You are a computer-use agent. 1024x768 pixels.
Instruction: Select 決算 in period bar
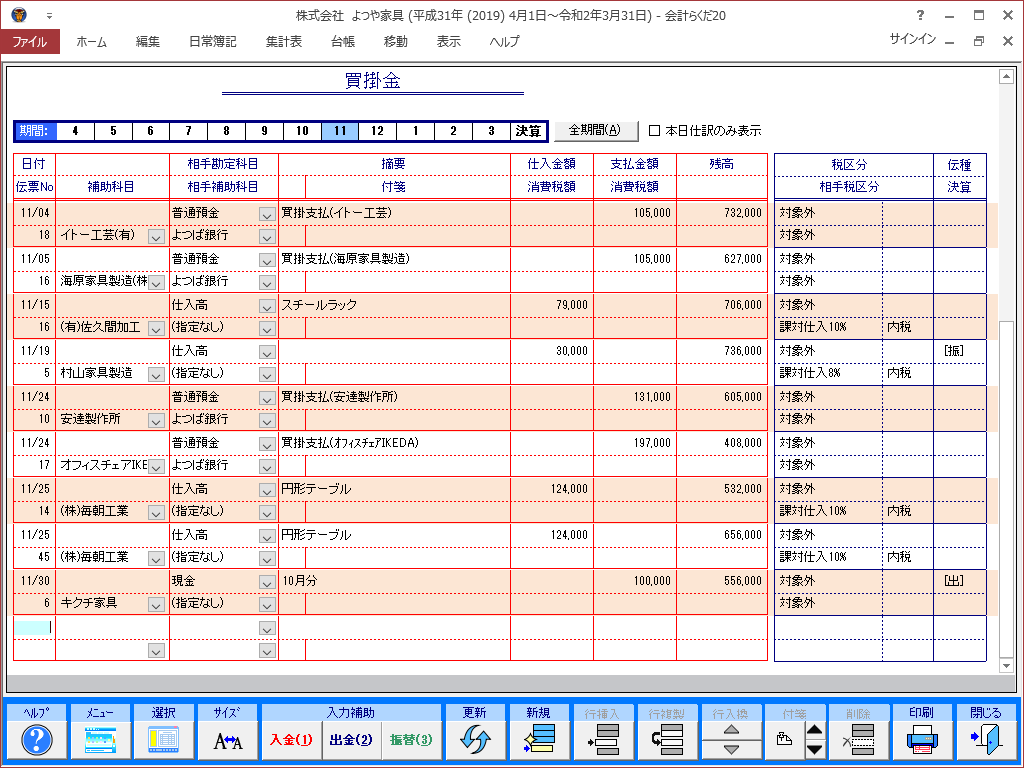[x=528, y=131]
